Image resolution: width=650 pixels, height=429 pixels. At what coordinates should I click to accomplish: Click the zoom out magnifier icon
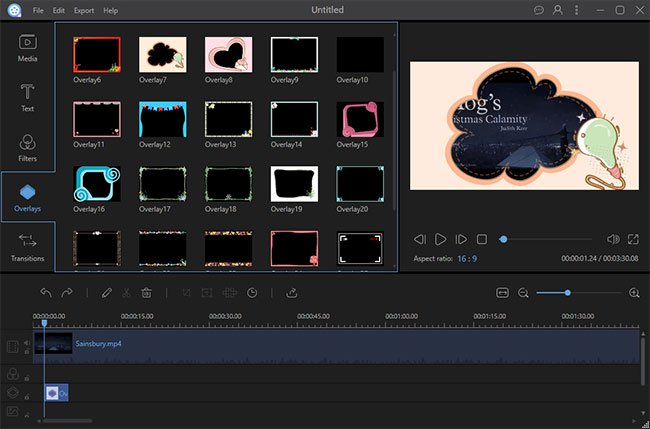523,293
